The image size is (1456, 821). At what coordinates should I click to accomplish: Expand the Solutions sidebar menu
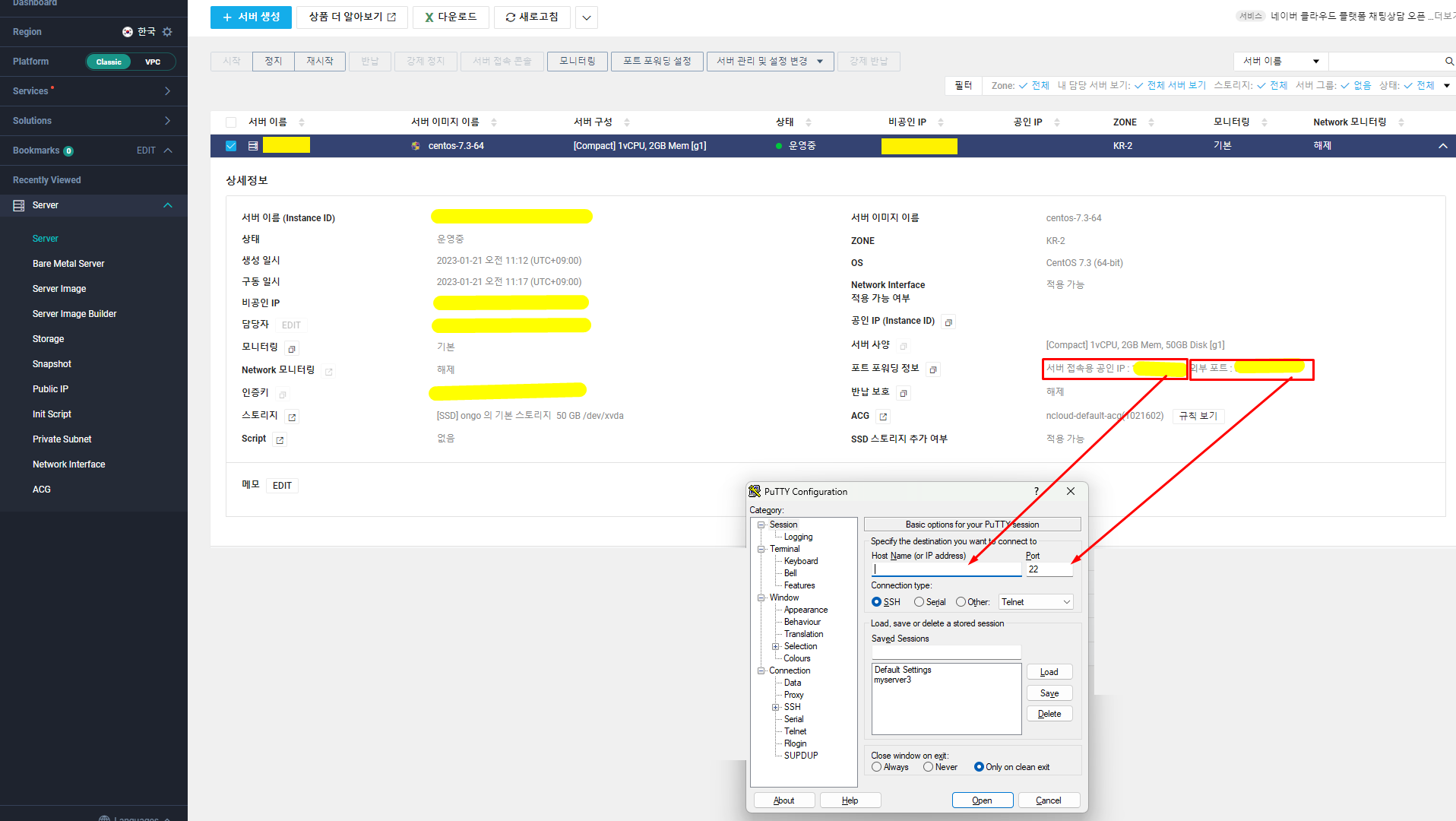[x=168, y=121]
